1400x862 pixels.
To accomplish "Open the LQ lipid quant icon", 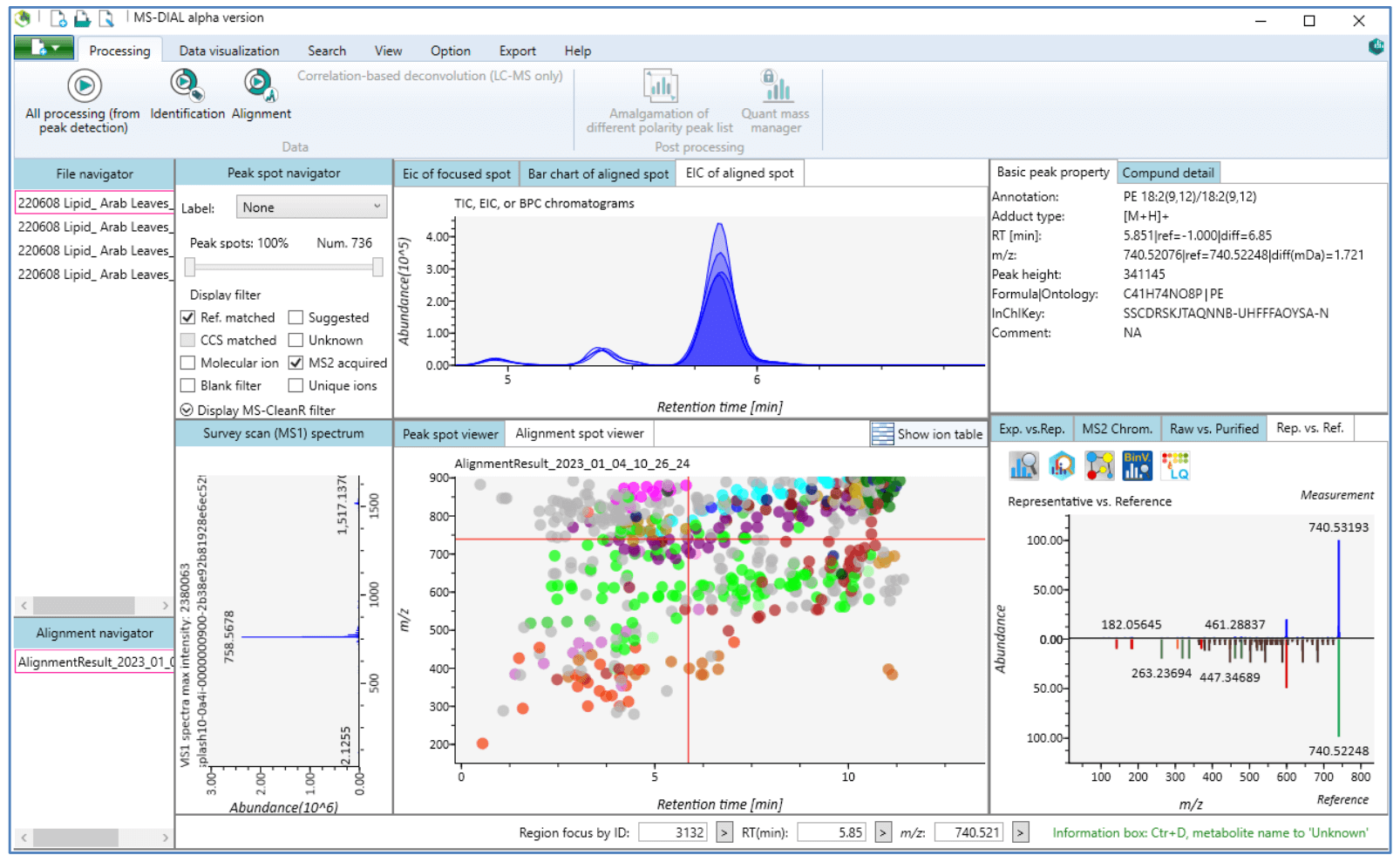I will tap(1175, 466).
